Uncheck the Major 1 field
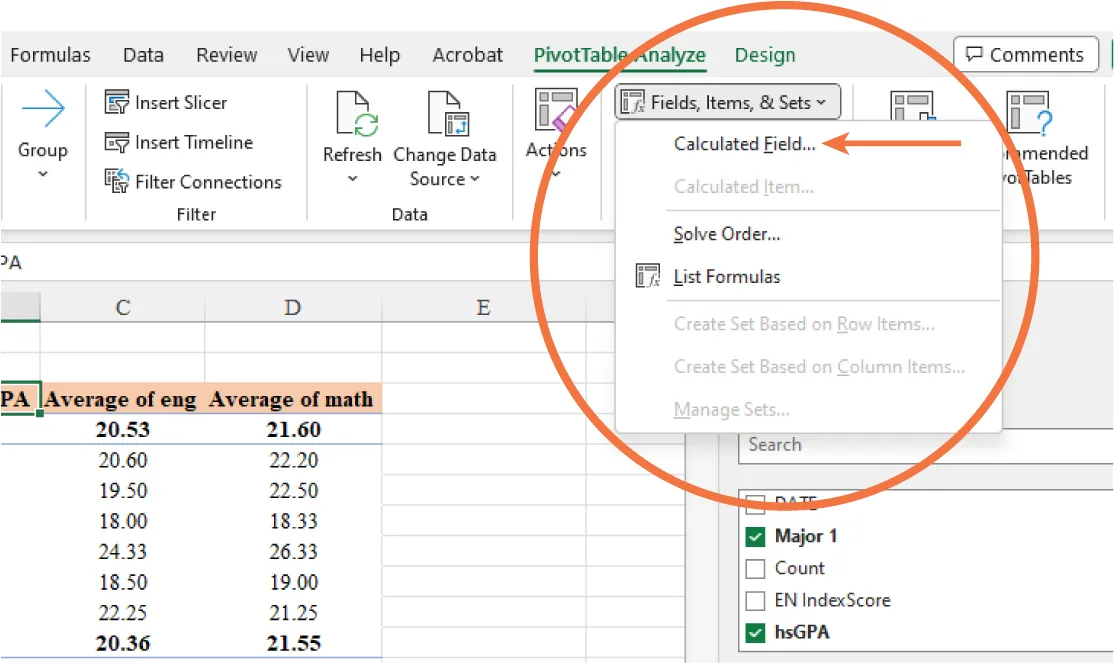Viewport: 1114px width, 663px height. click(x=755, y=536)
